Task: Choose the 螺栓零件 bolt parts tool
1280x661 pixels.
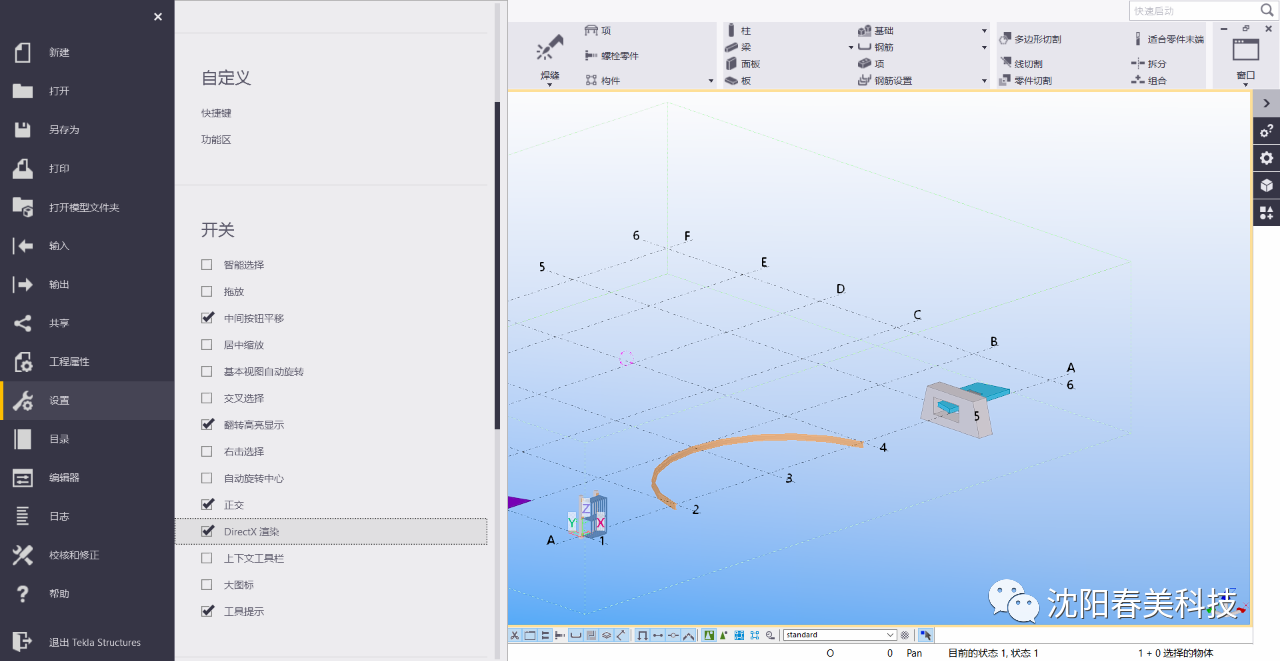Action: (592, 56)
